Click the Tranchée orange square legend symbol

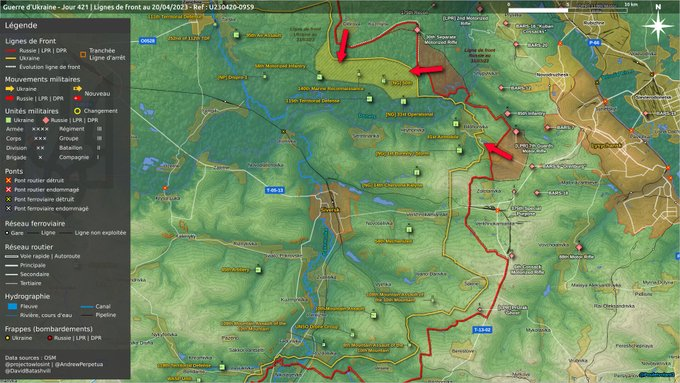[x=83, y=54]
